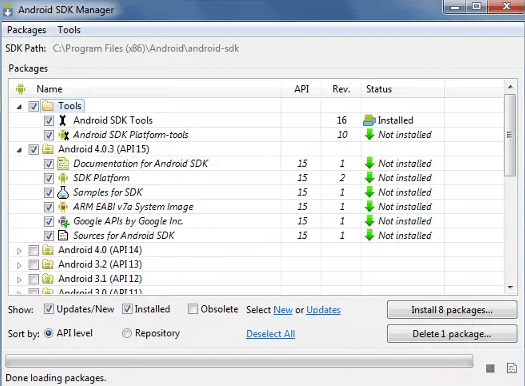Click the download arrow icon for Documentation row
This screenshot has width=525, height=386.
point(369,163)
